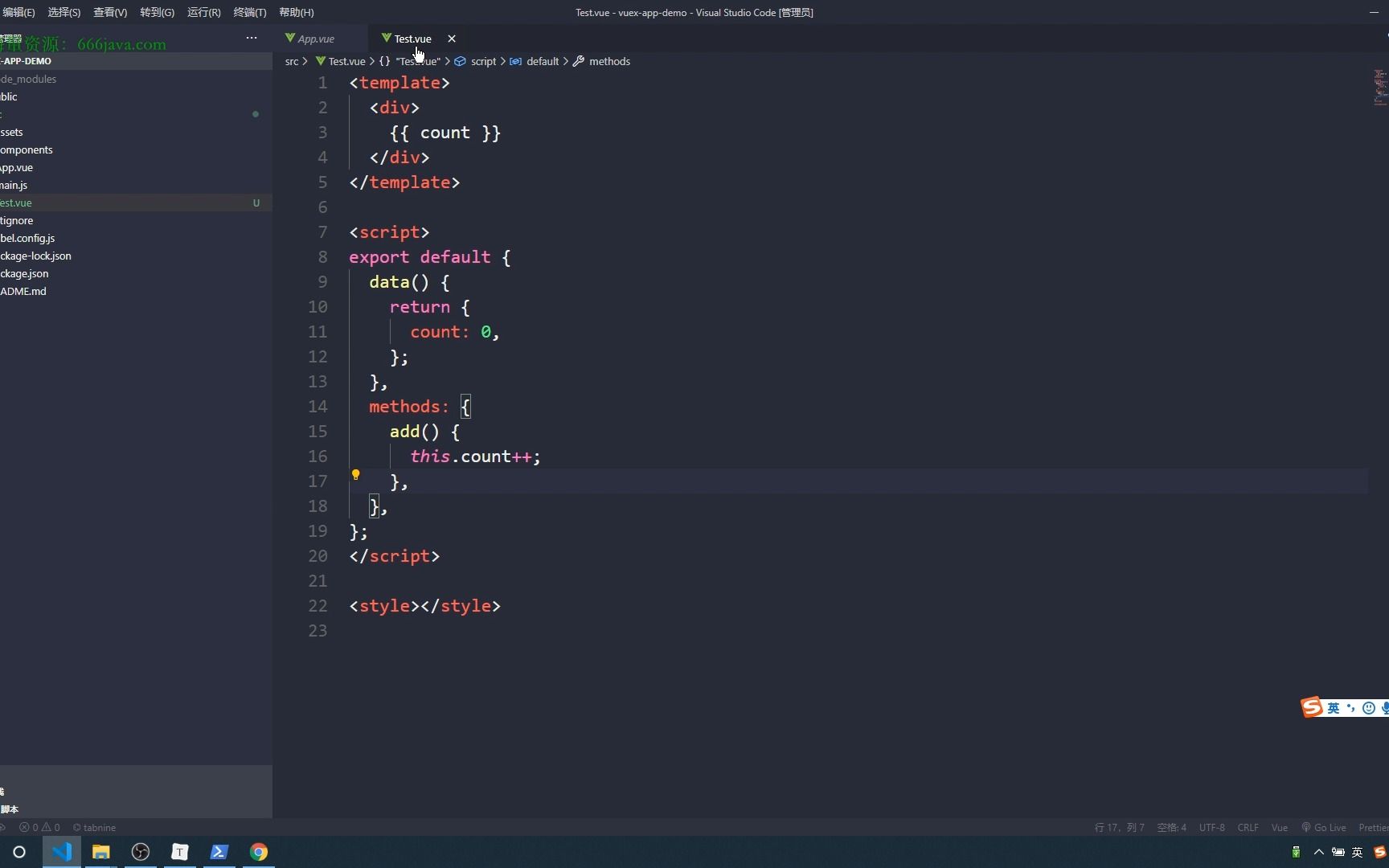The height and width of the screenshot is (868, 1389).
Task: Select Test.vue in the explorer
Action: 136,203
